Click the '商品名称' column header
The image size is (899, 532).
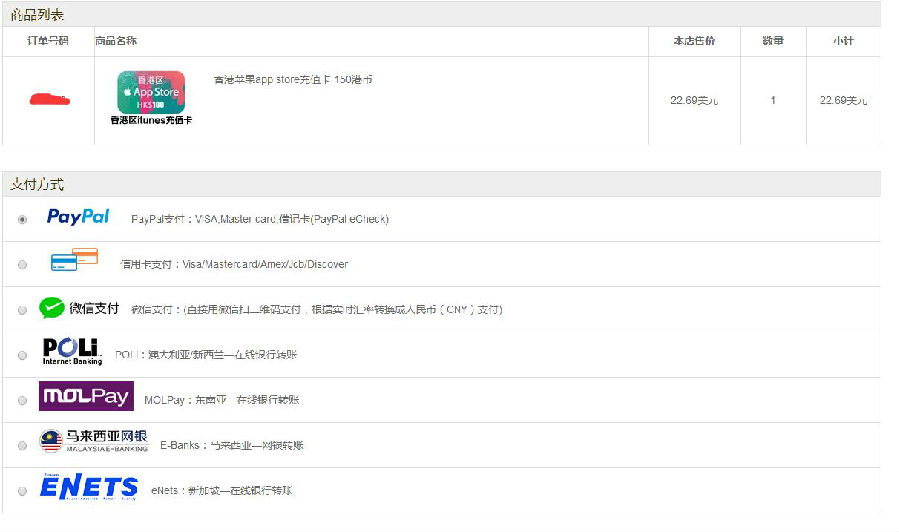coord(116,41)
